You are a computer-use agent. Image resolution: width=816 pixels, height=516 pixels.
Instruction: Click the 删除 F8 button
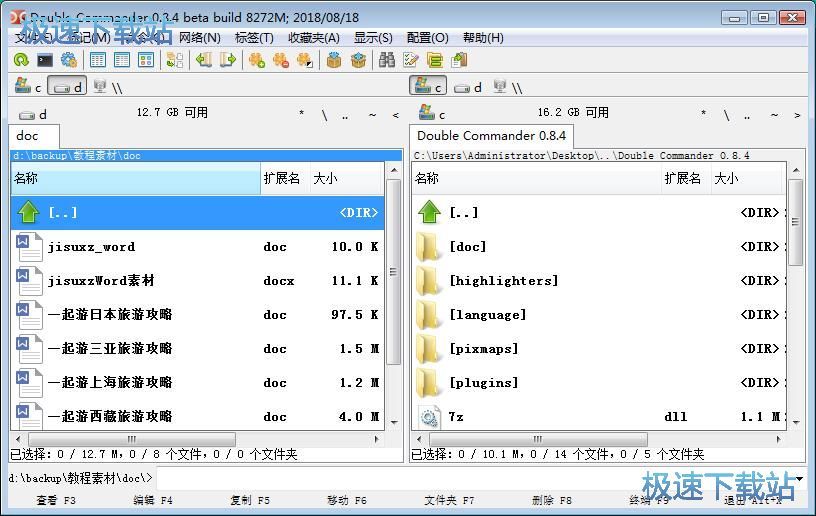(552, 500)
